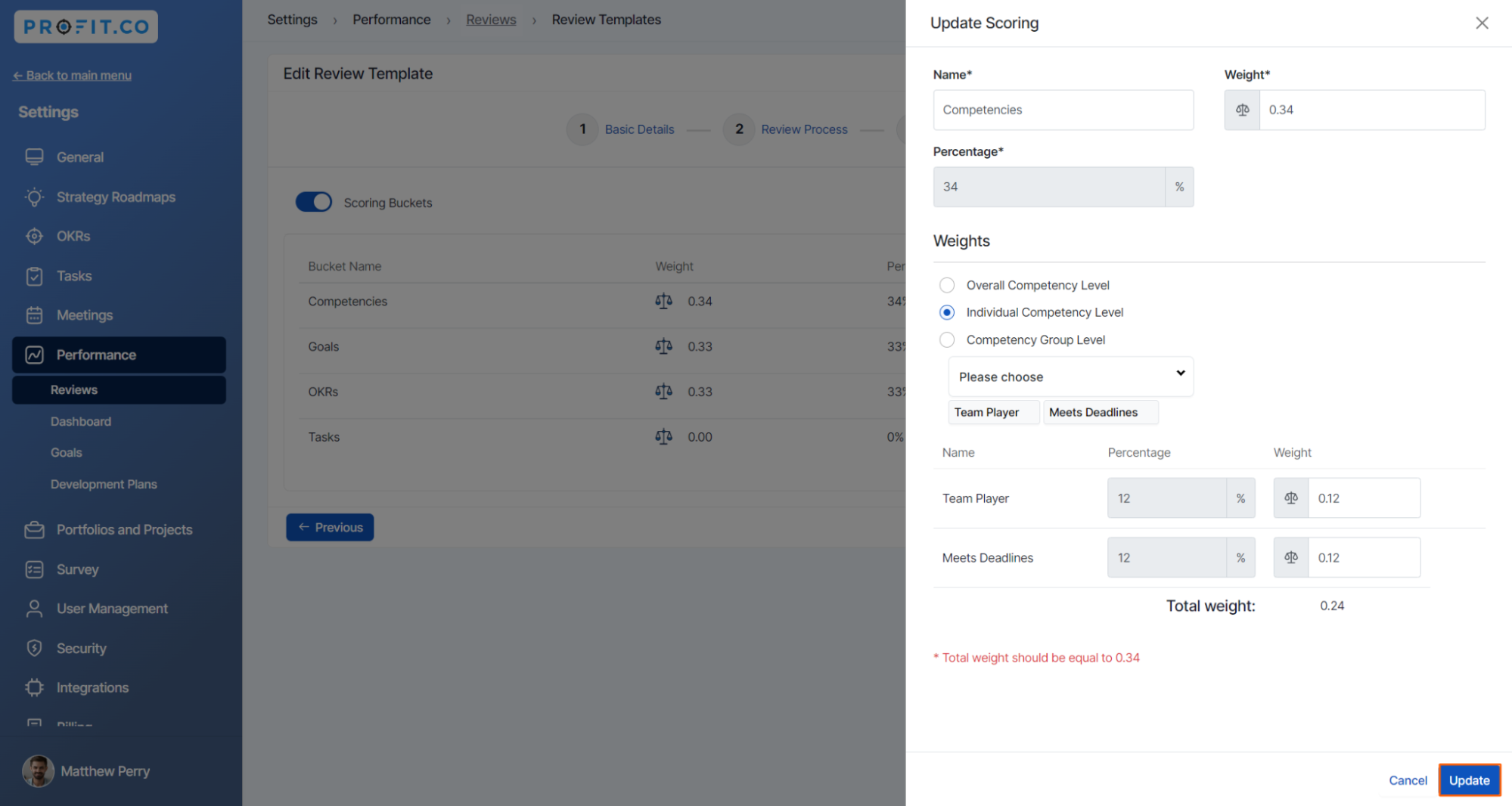Click the Security shield icon
This screenshot has width=1512, height=806.
[x=34, y=649]
